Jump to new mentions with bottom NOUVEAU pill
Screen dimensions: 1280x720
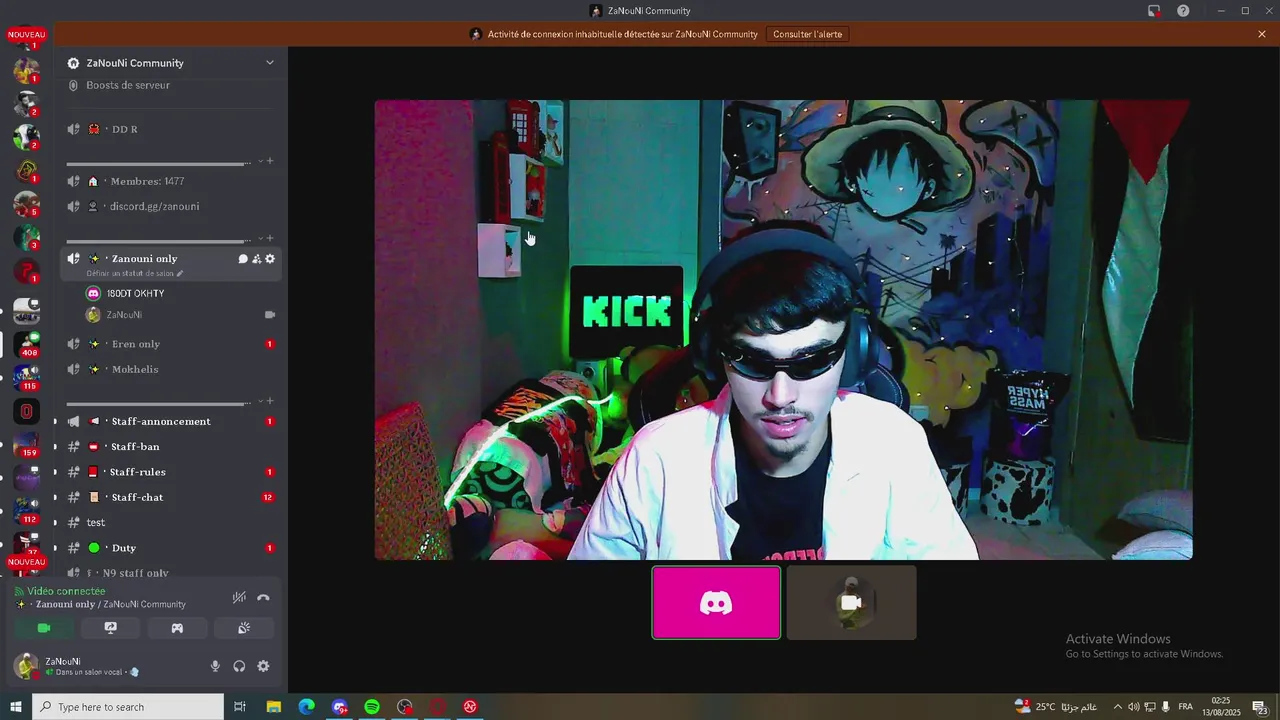(27, 562)
